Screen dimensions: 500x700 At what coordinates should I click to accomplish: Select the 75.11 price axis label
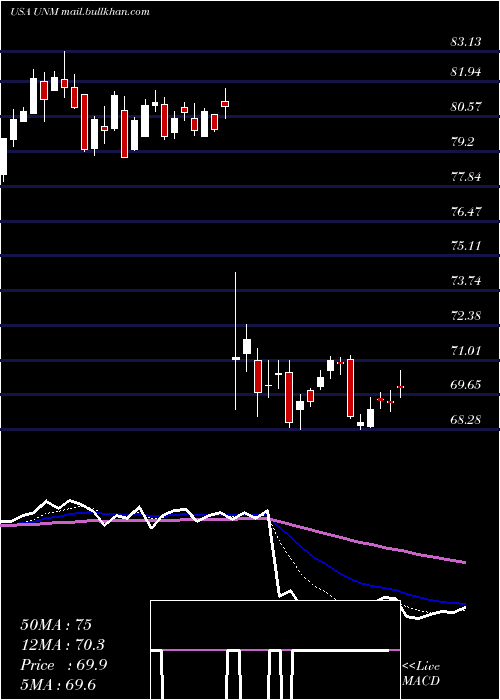466,246
